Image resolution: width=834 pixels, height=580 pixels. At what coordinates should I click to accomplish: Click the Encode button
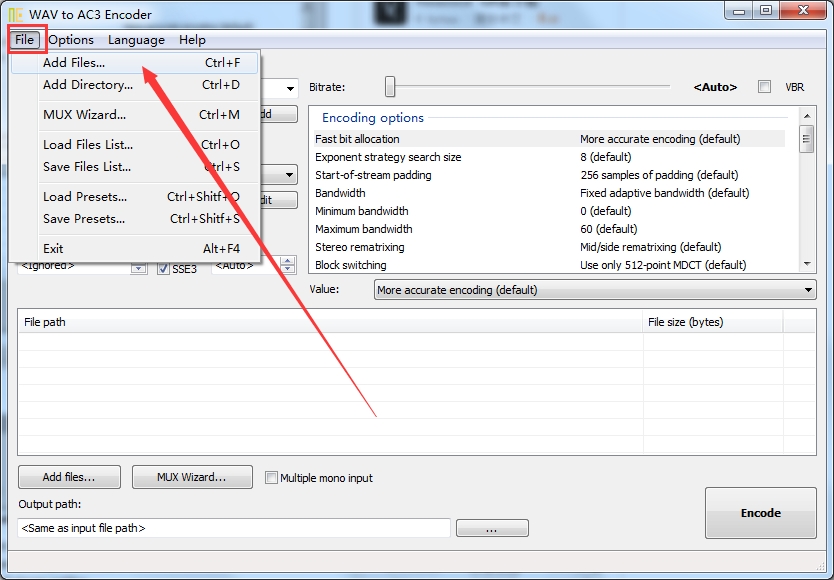[761, 513]
